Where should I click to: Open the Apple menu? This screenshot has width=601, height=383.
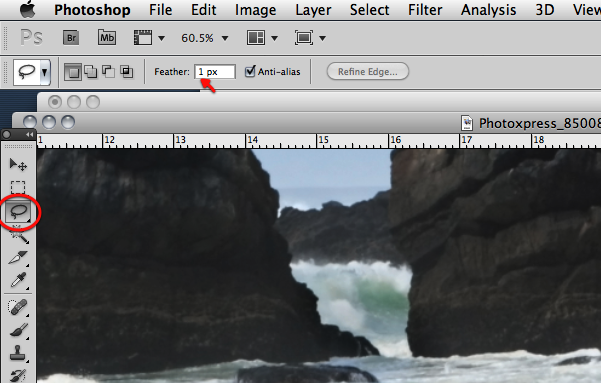pyautogui.click(x=28, y=9)
